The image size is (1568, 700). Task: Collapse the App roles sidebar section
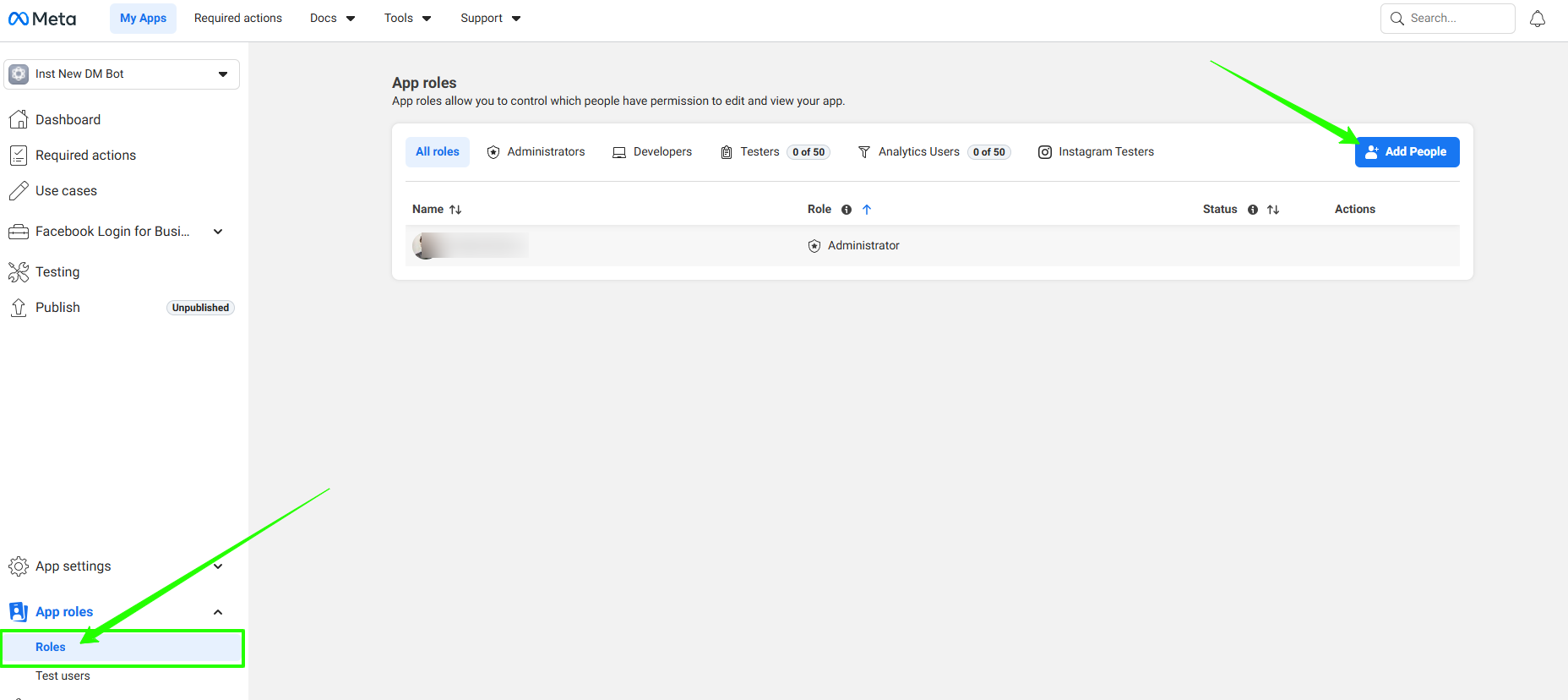point(218,612)
